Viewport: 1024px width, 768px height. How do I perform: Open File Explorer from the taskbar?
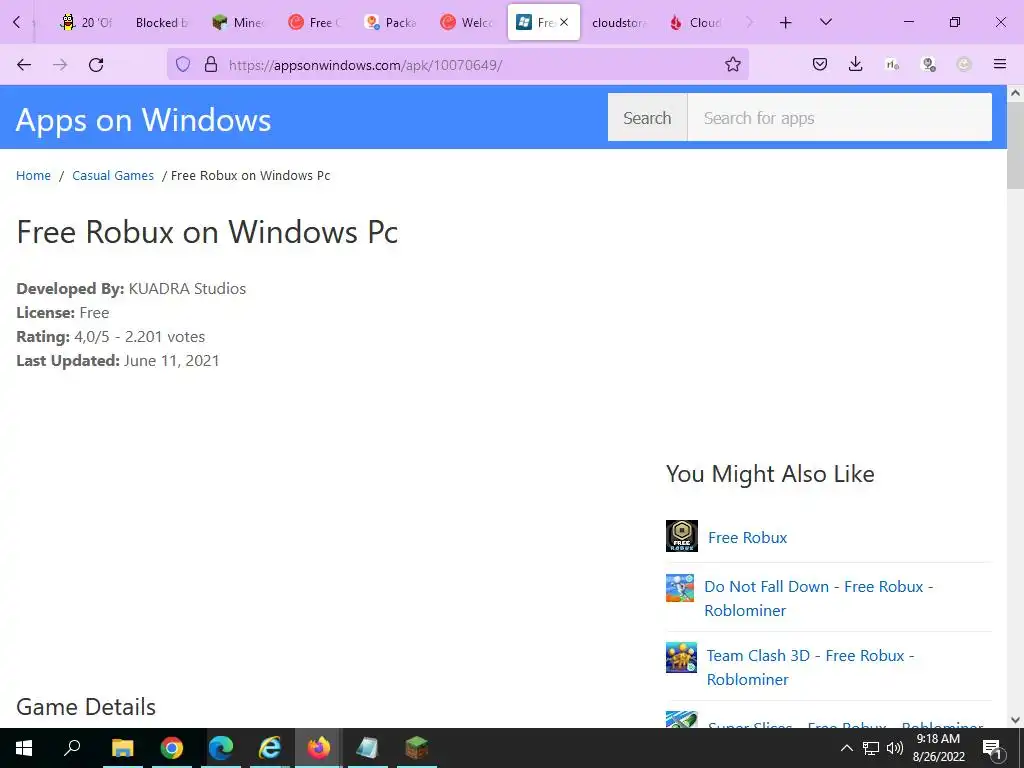(x=122, y=748)
